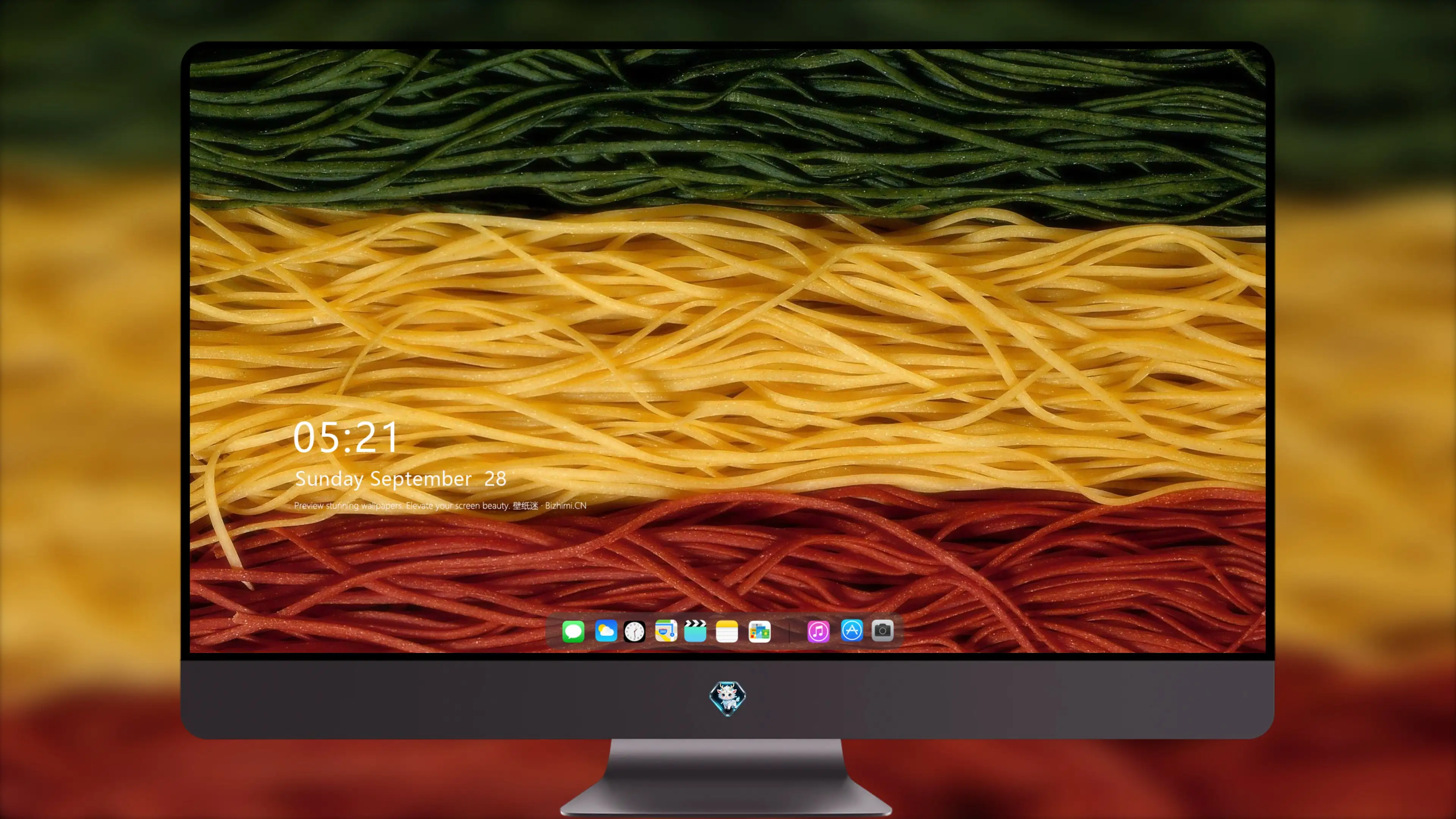Click the dragon mascot logo on monitor chin
The height and width of the screenshot is (819, 1456).
(x=728, y=698)
